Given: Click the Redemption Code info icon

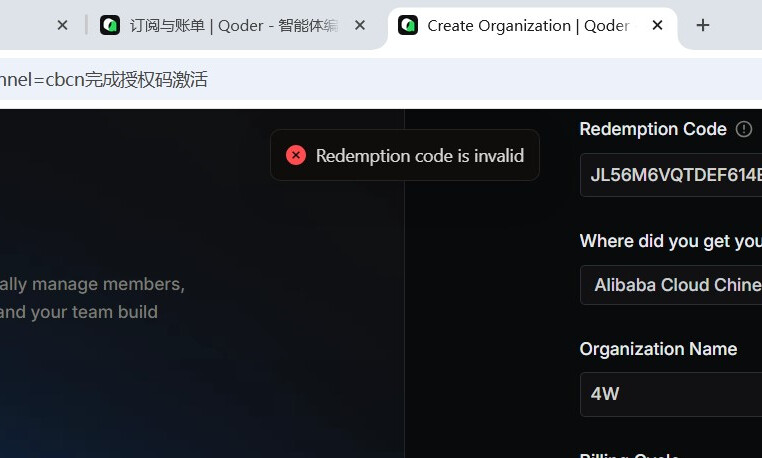Looking at the screenshot, I should (744, 129).
